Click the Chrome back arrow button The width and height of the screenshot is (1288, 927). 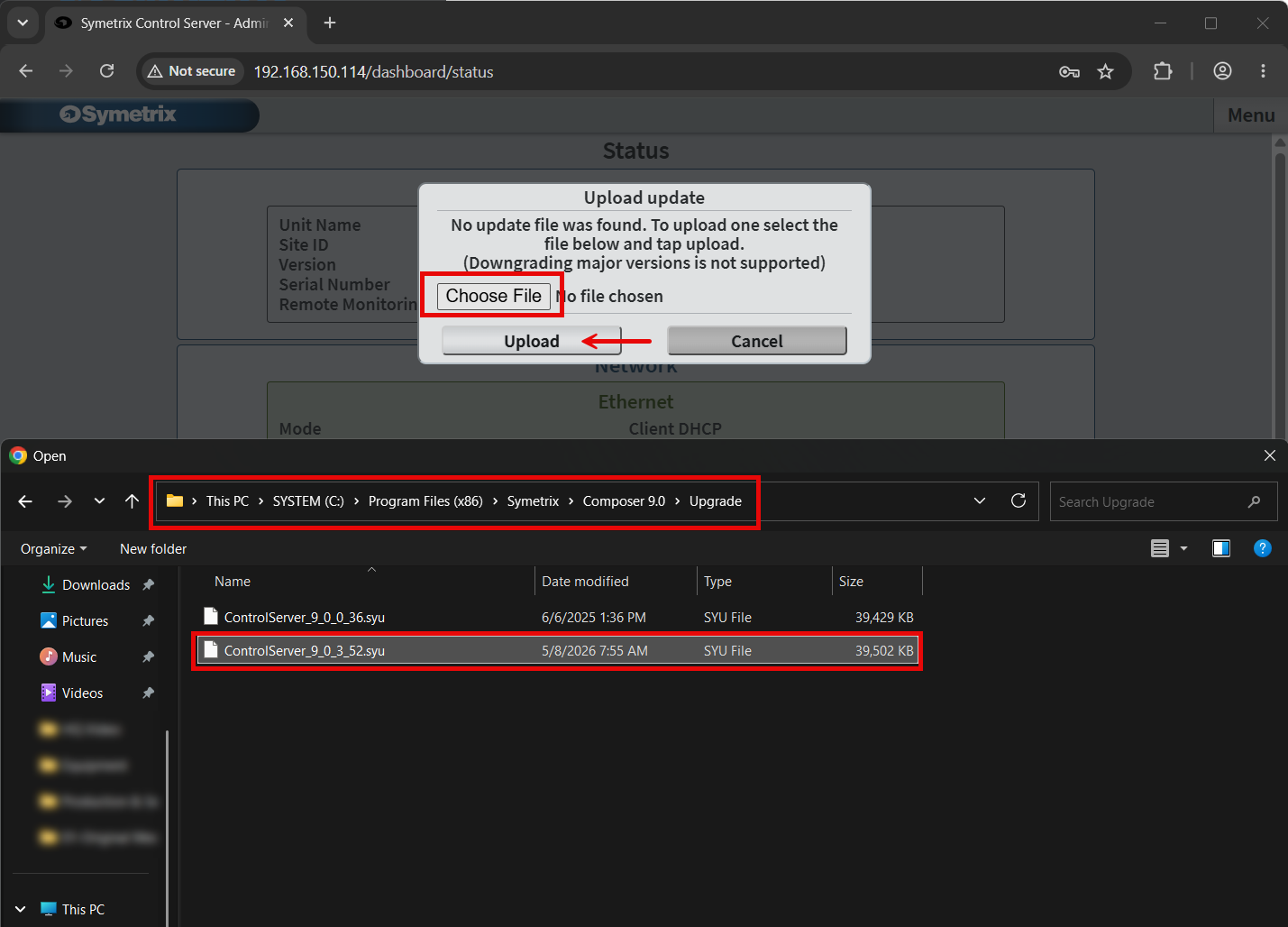(25, 71)
